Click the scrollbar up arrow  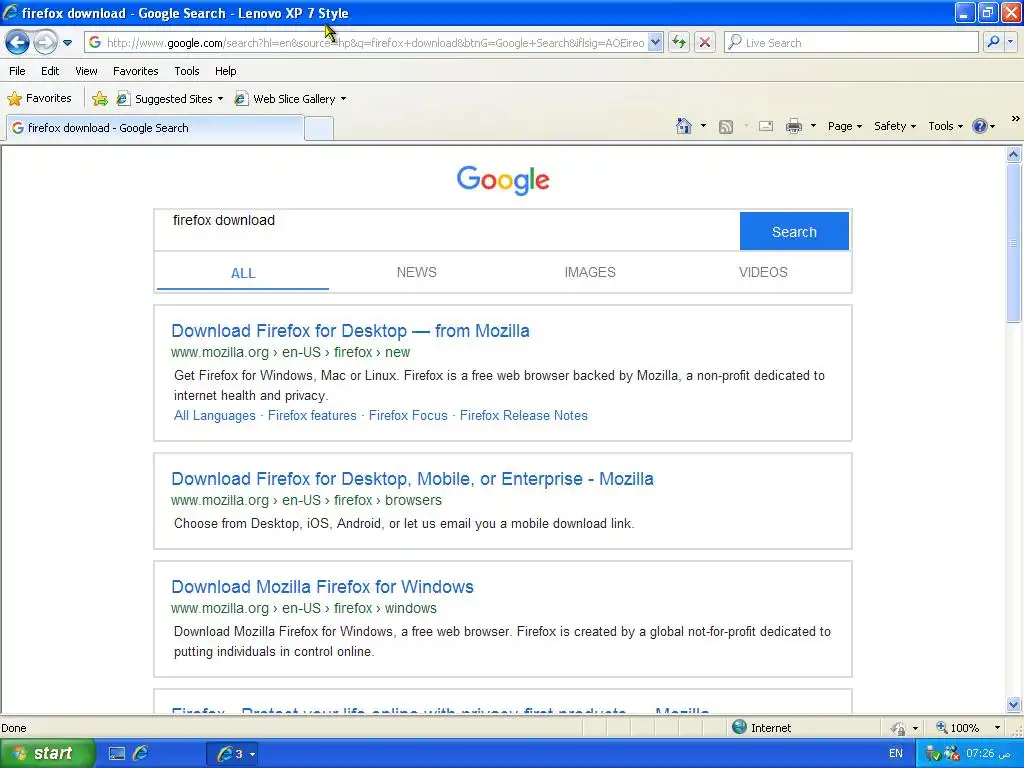(1014, 155)
